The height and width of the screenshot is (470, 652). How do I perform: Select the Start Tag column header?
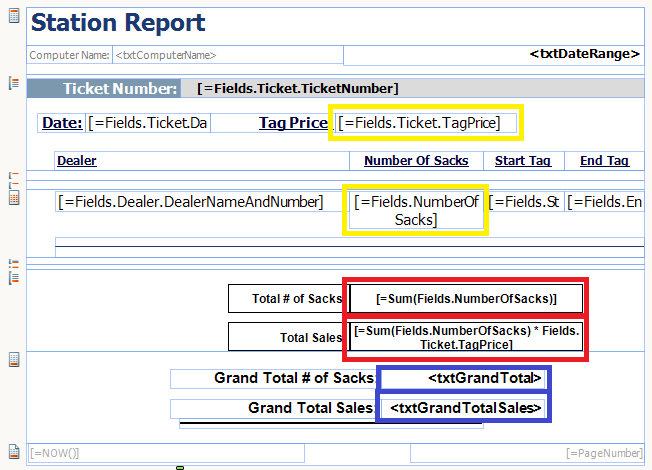pos(523,161)
